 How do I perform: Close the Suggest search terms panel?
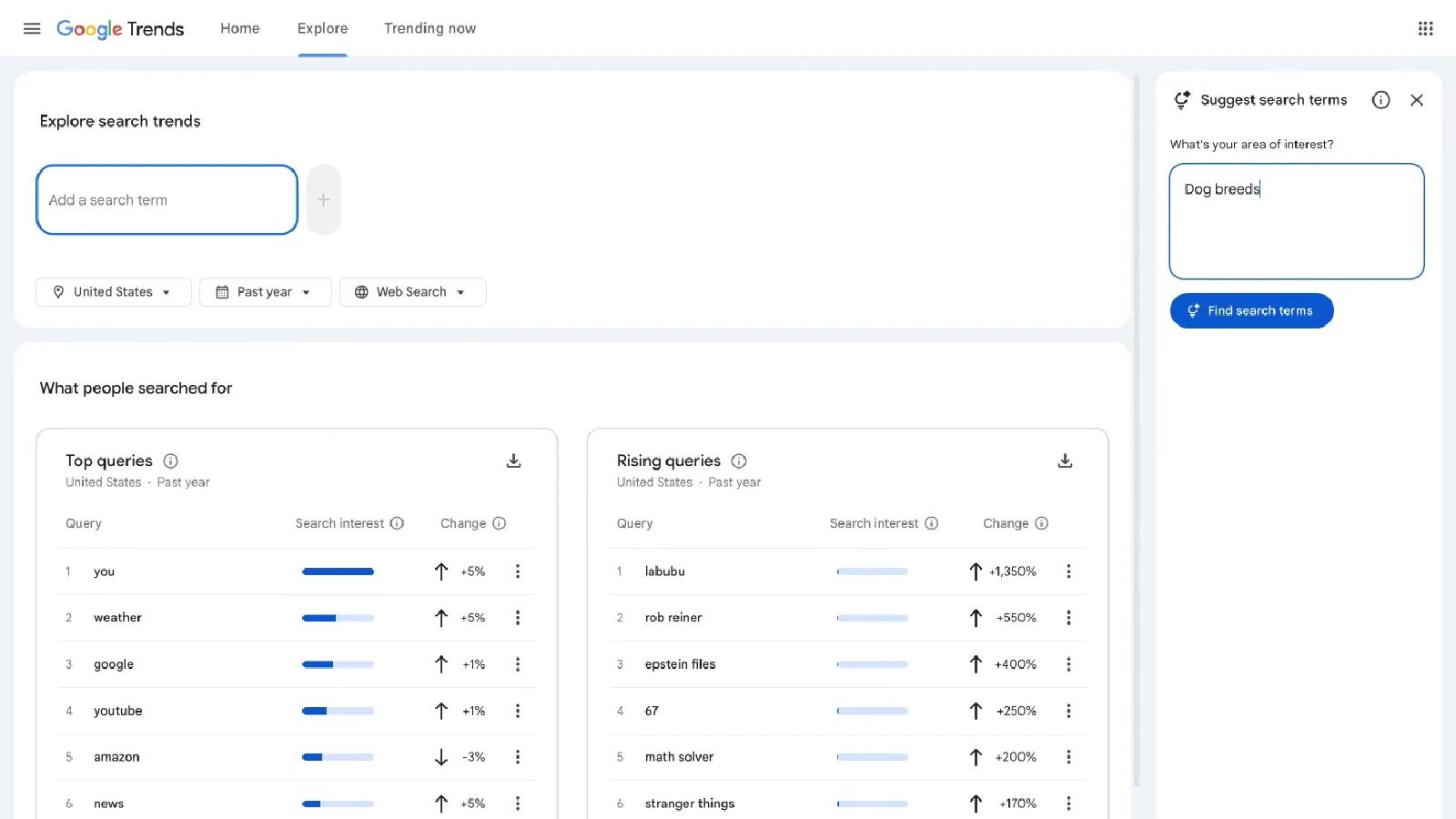(1416, 100)
